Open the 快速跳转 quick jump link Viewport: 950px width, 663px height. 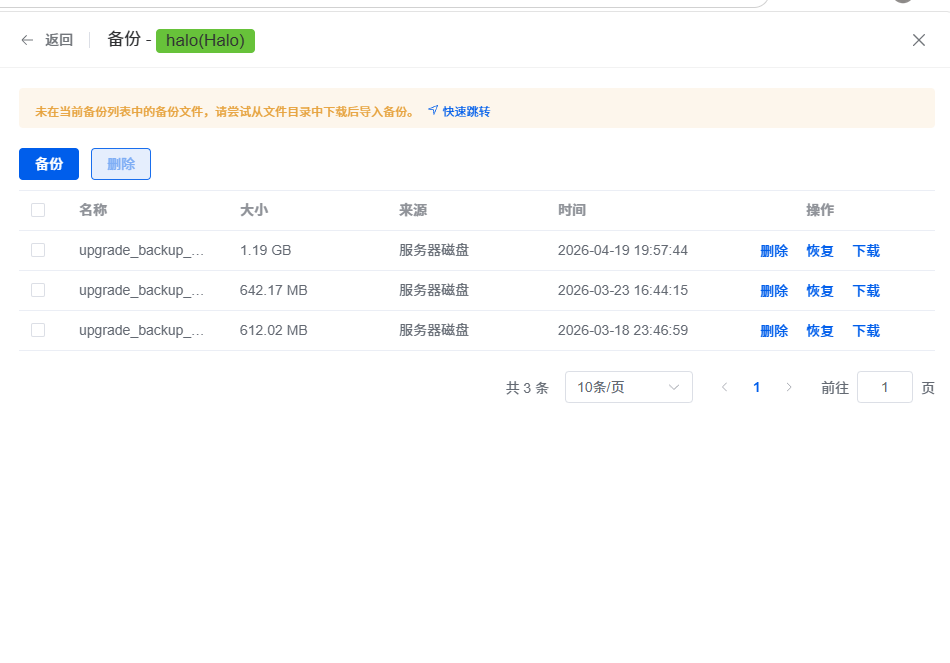[x=464, y=112]
